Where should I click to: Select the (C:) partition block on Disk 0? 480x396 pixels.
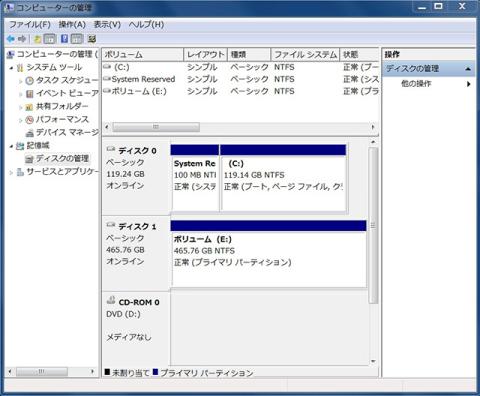pyautogui.click(x=283, y=178)
